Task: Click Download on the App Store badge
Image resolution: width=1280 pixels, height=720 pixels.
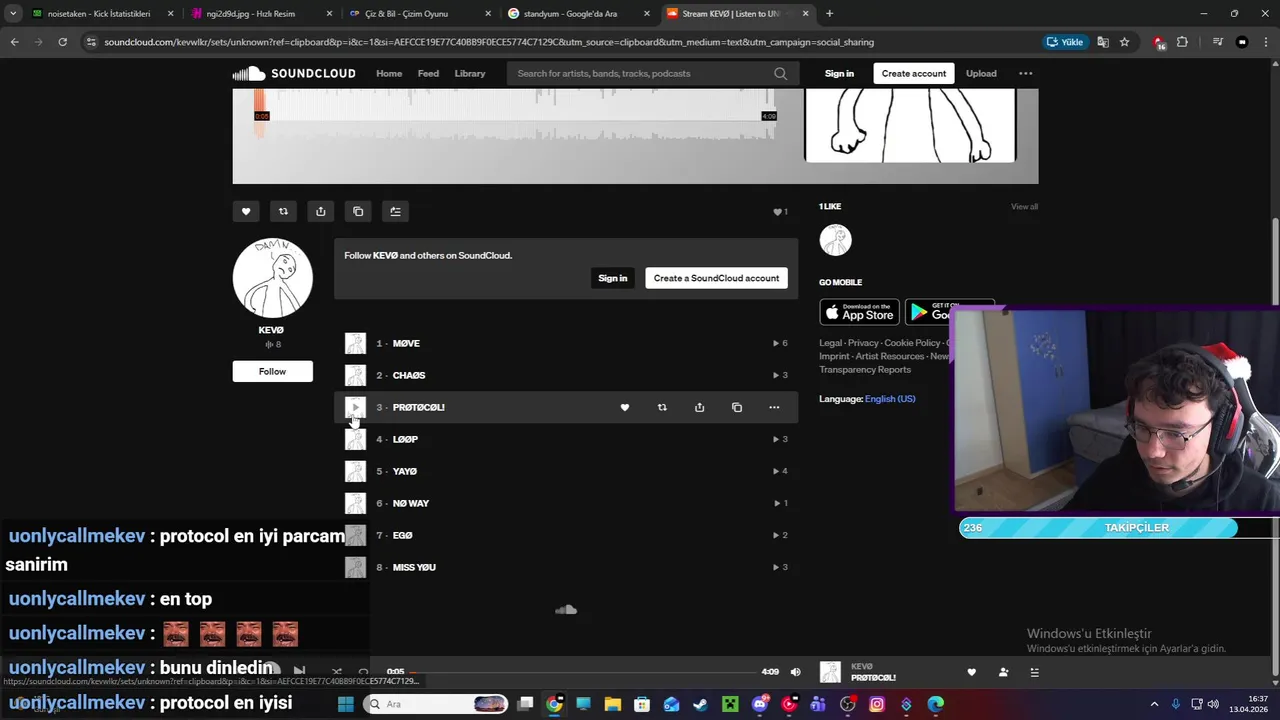Action: pos(859,312)
